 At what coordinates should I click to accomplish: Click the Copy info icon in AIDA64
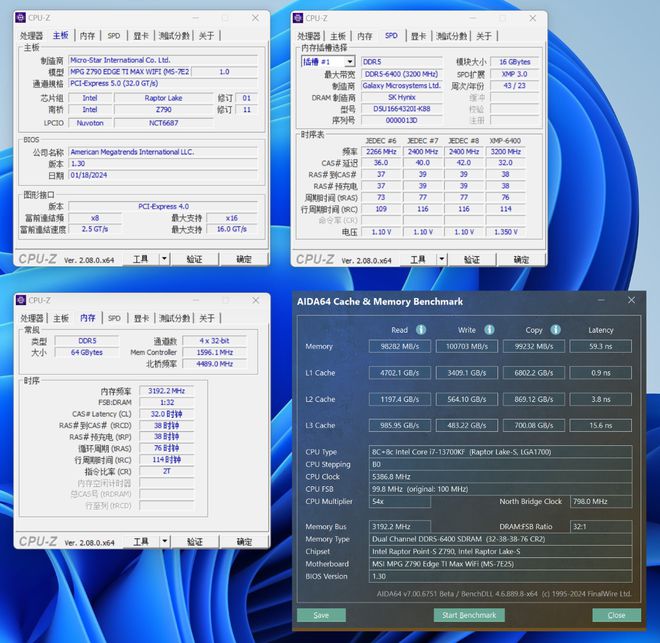(x=556, y=329)
